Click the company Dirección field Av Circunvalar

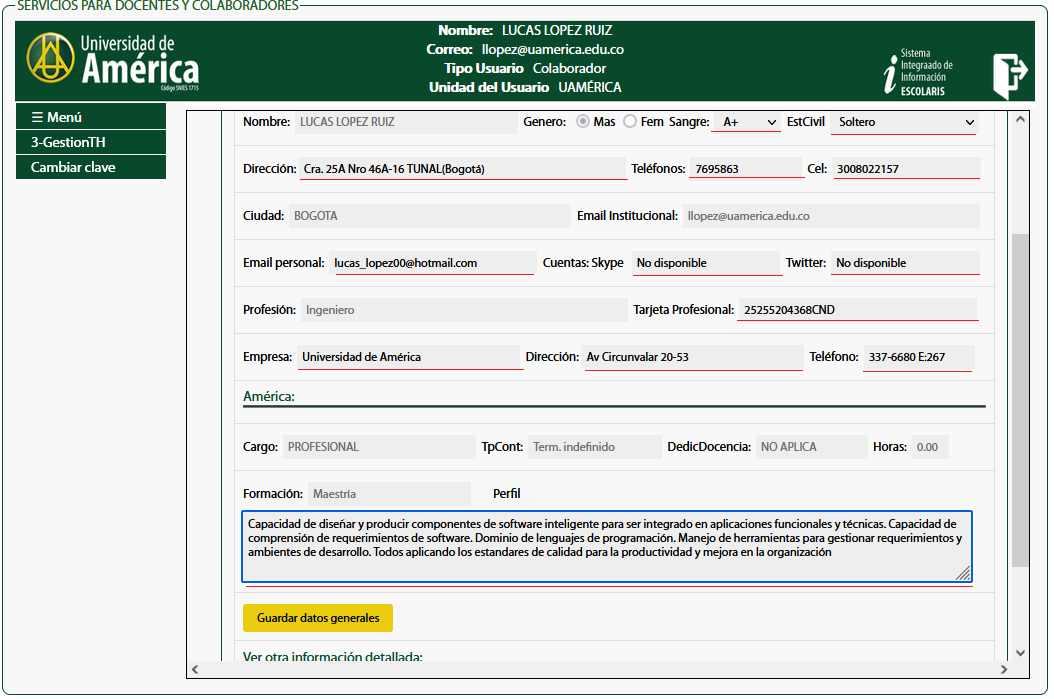tap(693, 357)
